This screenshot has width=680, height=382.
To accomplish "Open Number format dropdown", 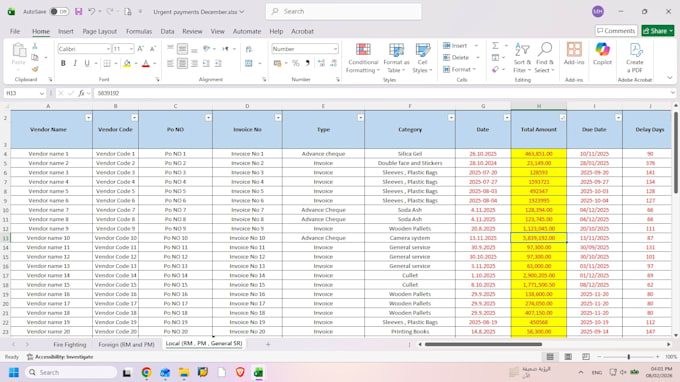I will (335, 49).
